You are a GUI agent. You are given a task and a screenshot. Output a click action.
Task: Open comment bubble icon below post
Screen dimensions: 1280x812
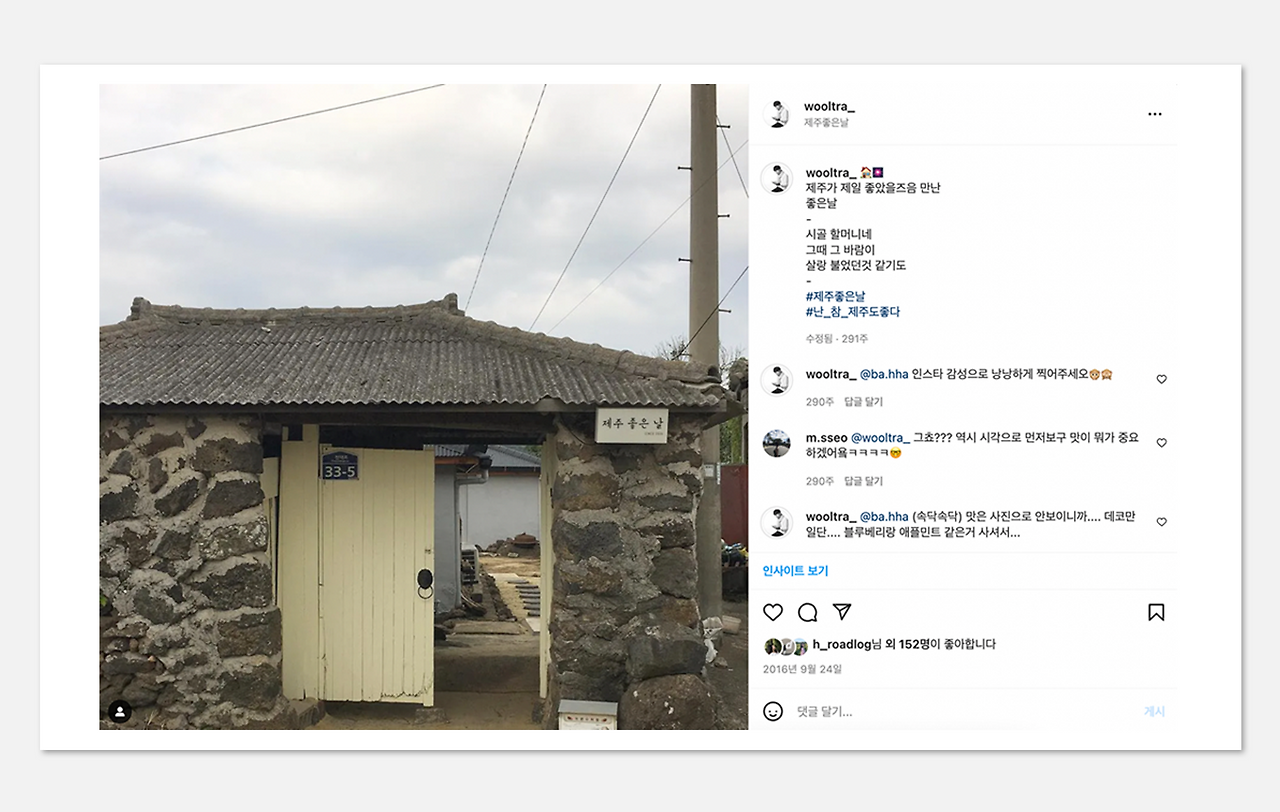click(808, 612)
